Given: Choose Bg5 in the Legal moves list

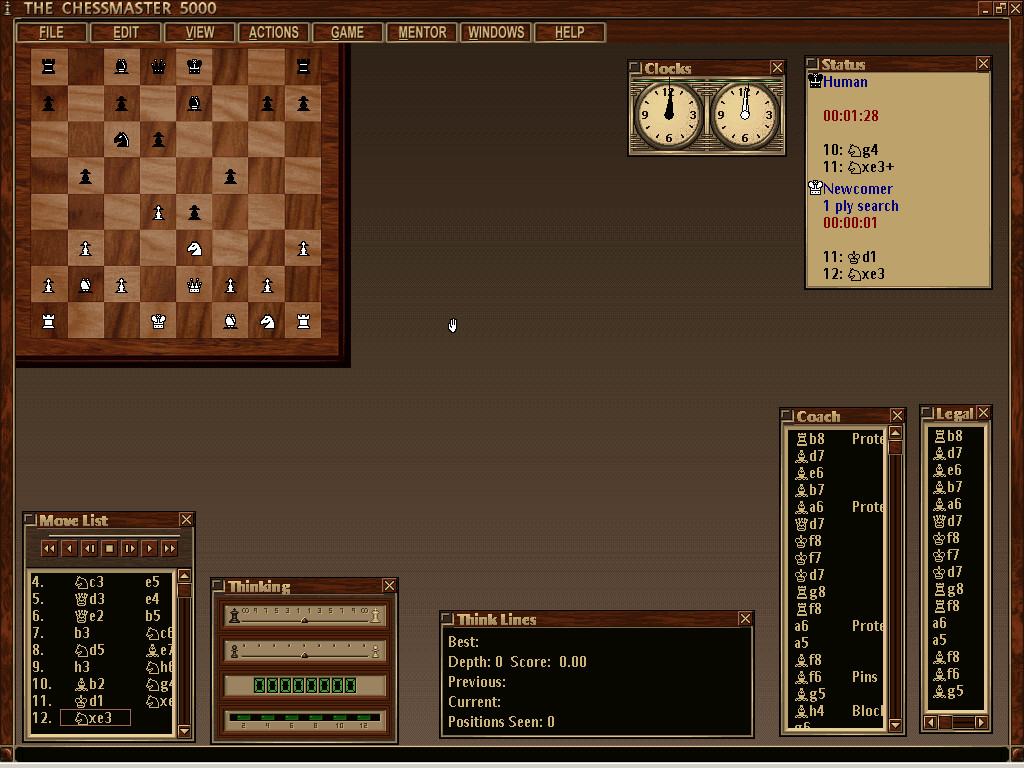Looking at the screenshot, I should (948, 691).
